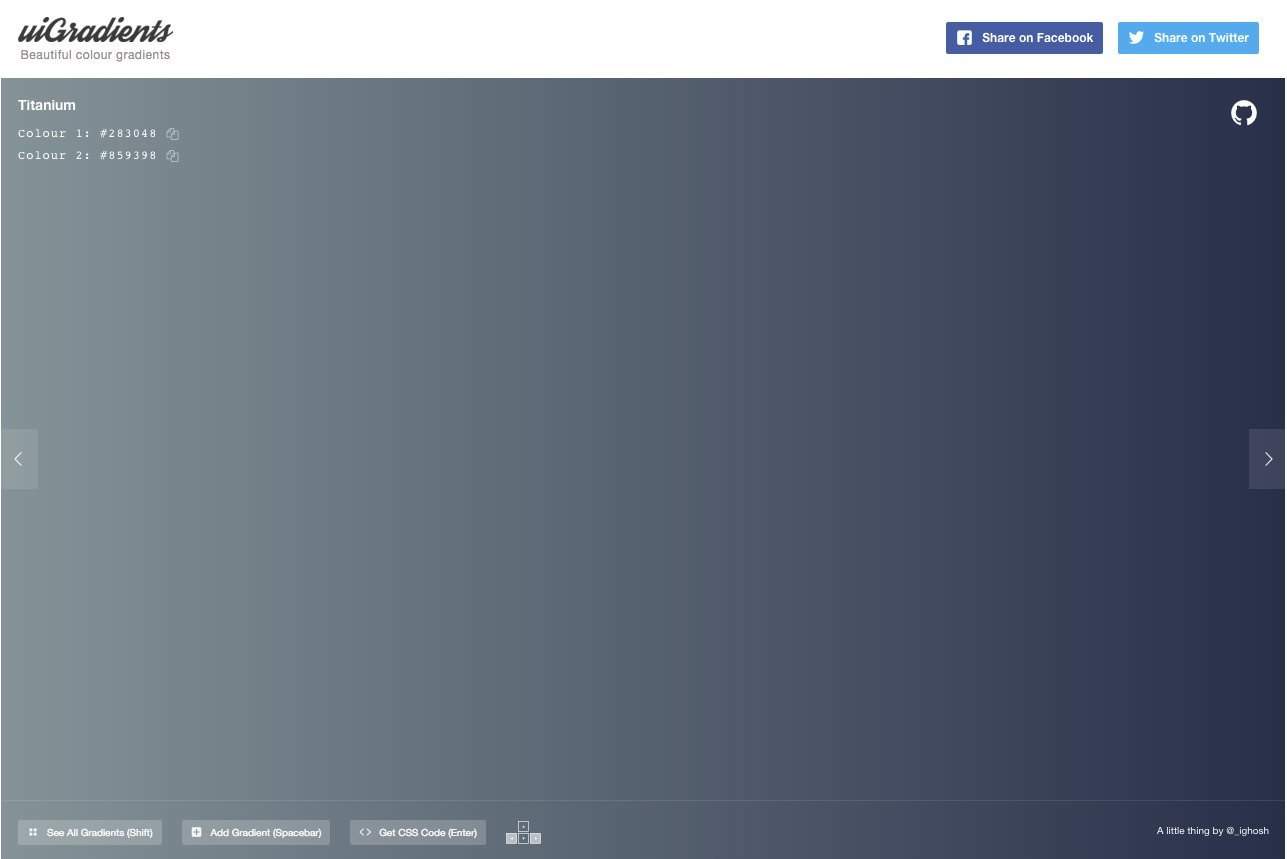Click Share on Facebook button

point(1024,38)
